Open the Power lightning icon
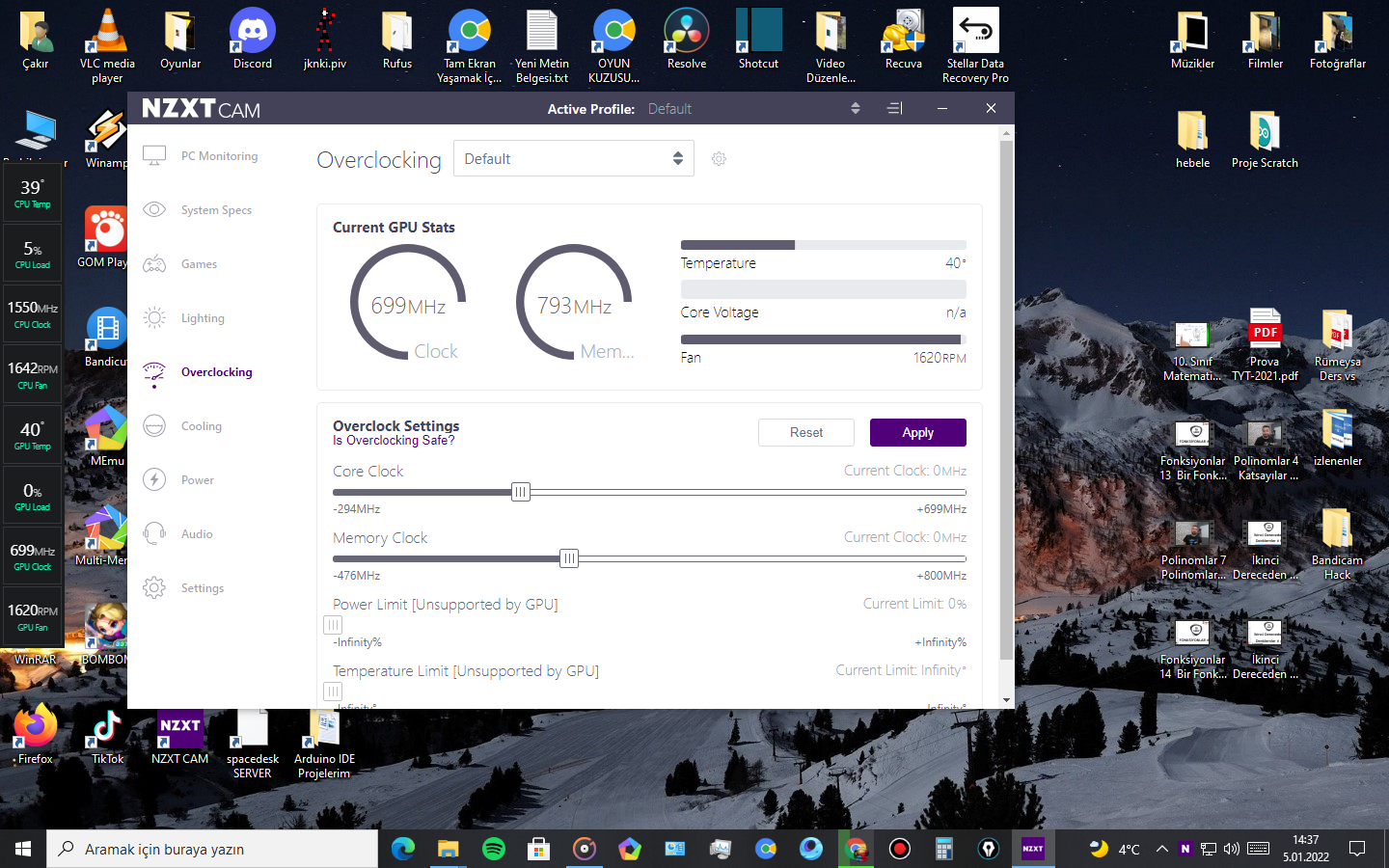 click(x=154, y=479)
